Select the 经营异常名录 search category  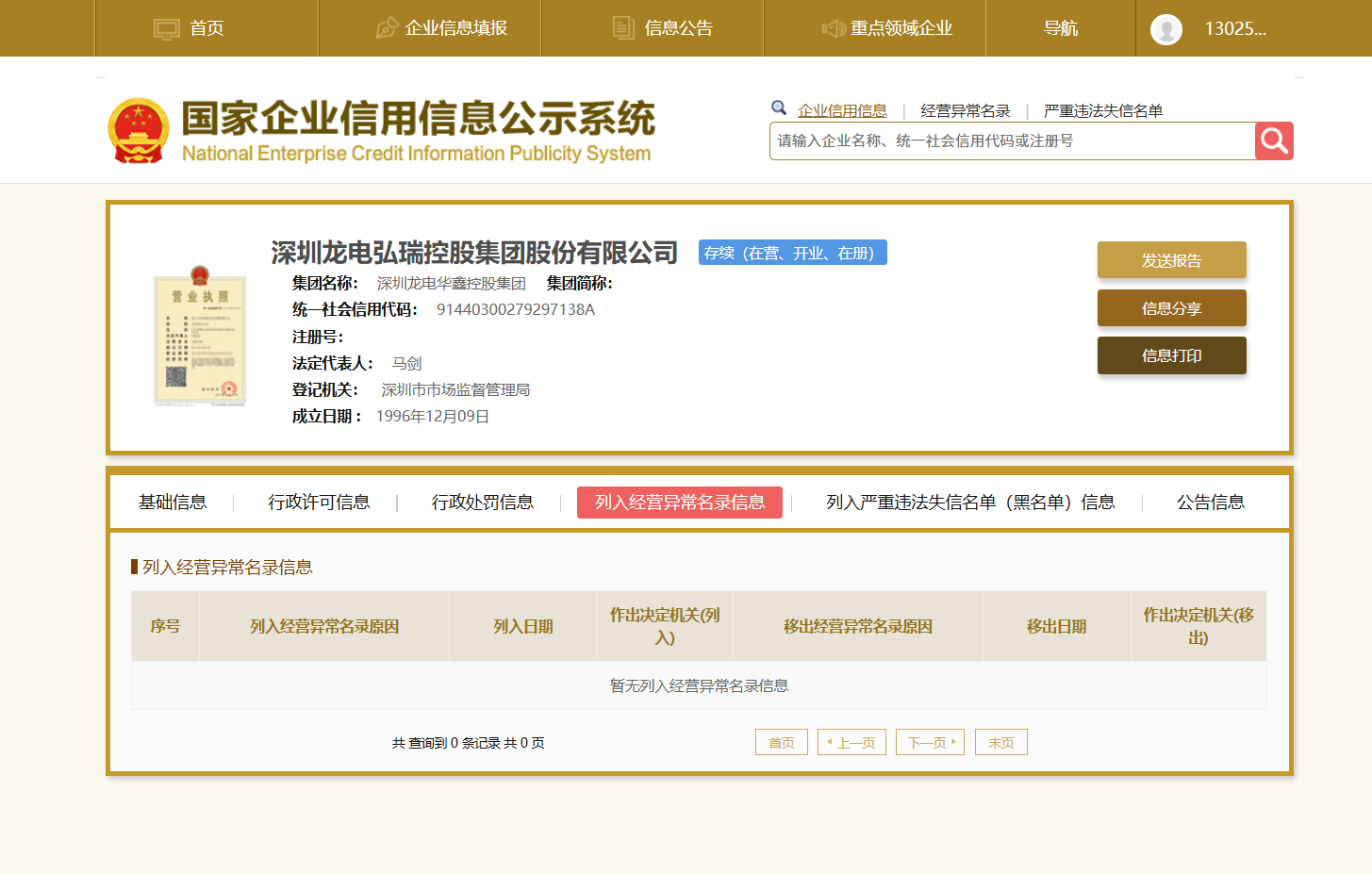965,110
